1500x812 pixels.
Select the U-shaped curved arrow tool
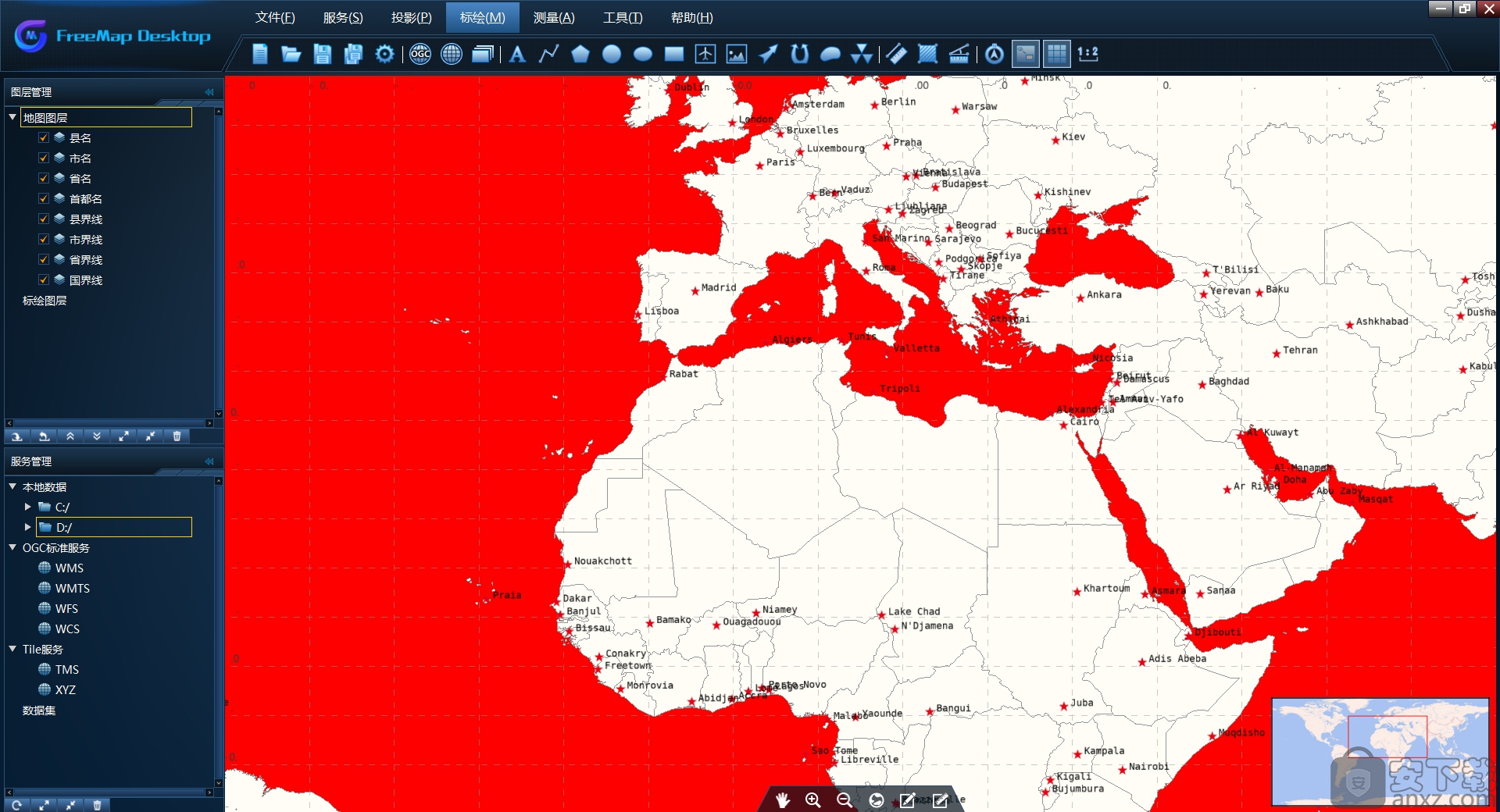coord(799,54)
